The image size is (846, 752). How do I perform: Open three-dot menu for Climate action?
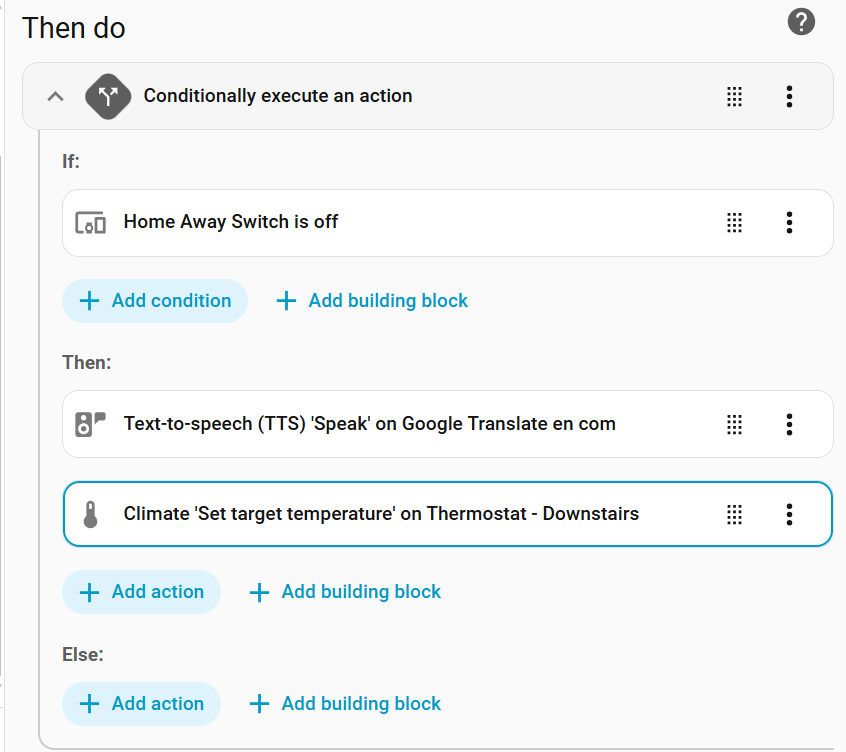pos(789,515)
